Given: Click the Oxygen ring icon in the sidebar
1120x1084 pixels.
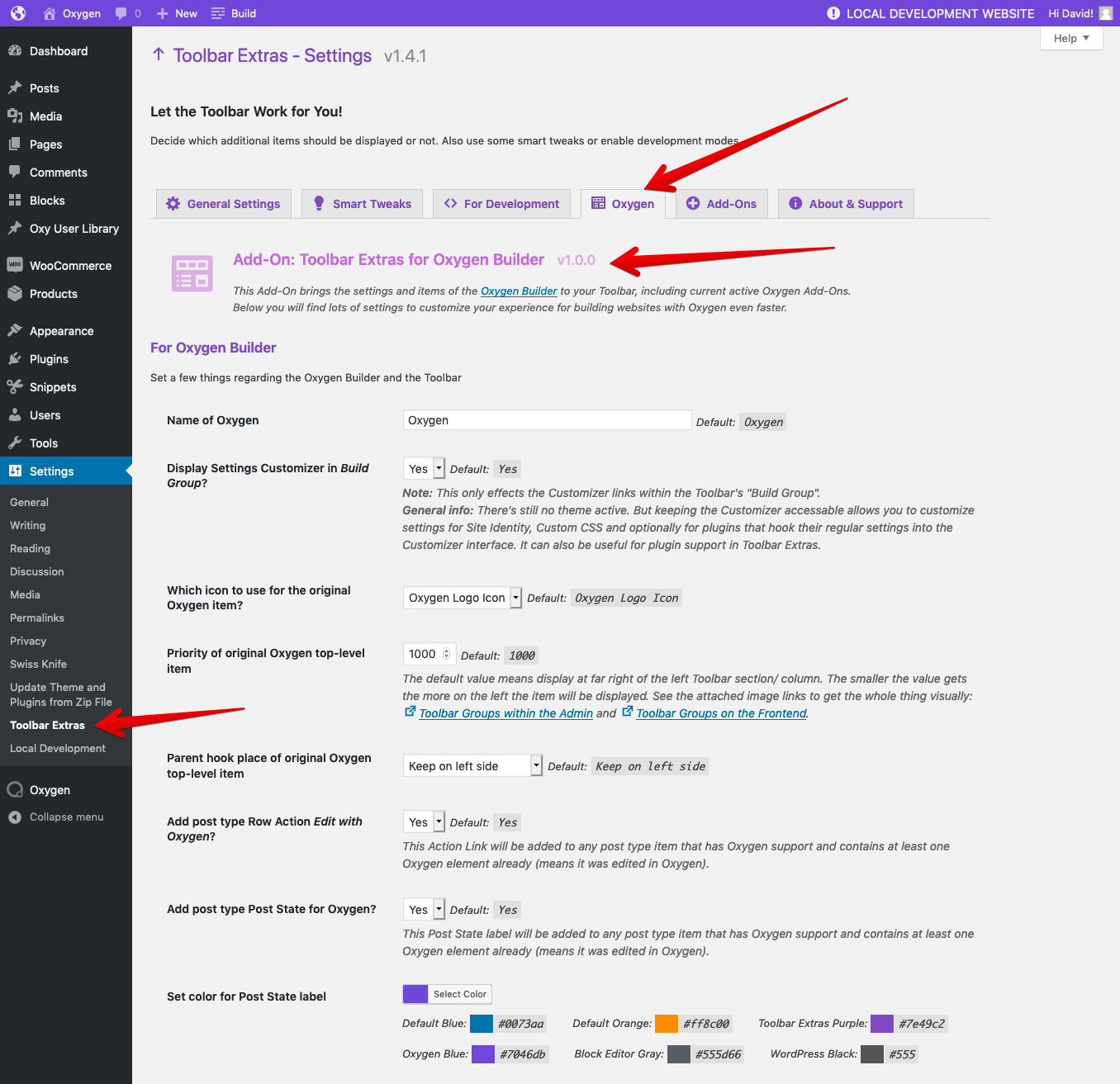Looking at the screenshot, I should (x=15, y=789).
